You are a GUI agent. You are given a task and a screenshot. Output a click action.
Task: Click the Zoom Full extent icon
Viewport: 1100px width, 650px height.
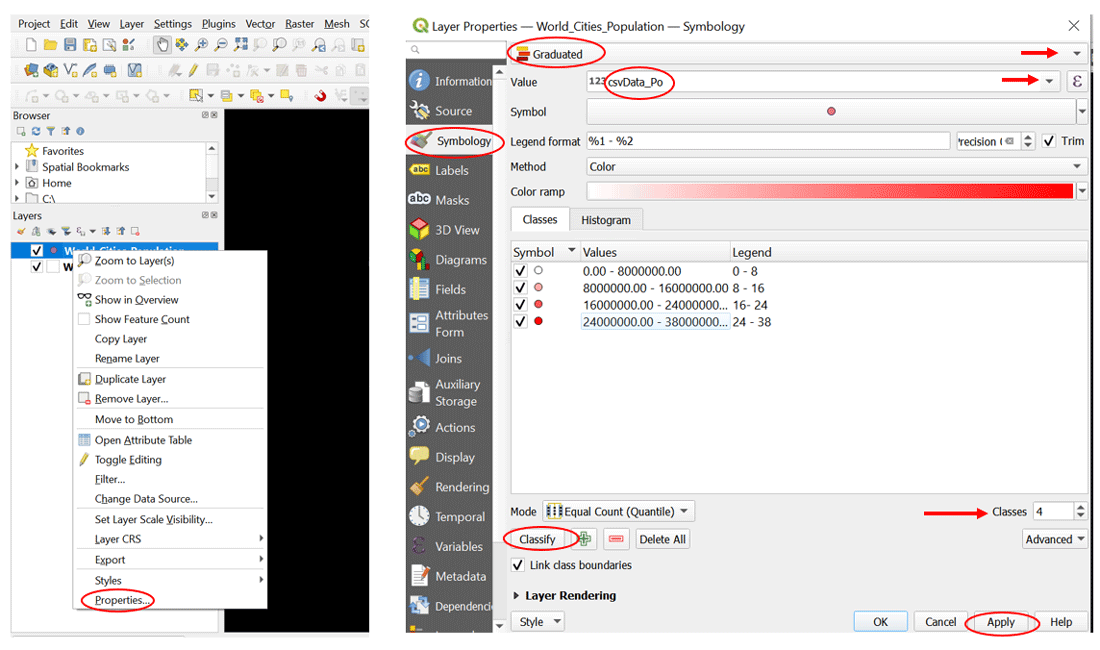pyautogui.click(x=241, y=44)
